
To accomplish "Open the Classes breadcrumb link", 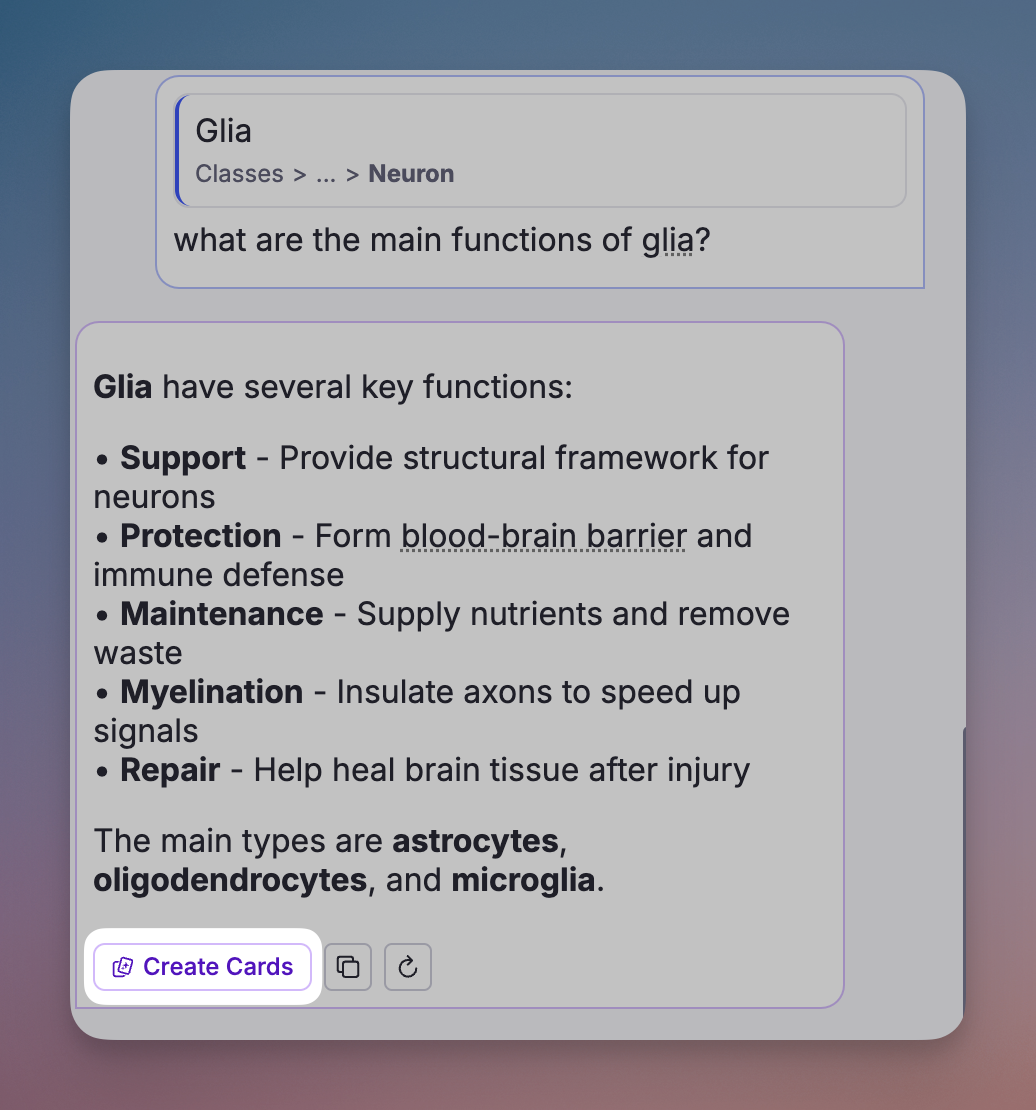I will point(239,174).
